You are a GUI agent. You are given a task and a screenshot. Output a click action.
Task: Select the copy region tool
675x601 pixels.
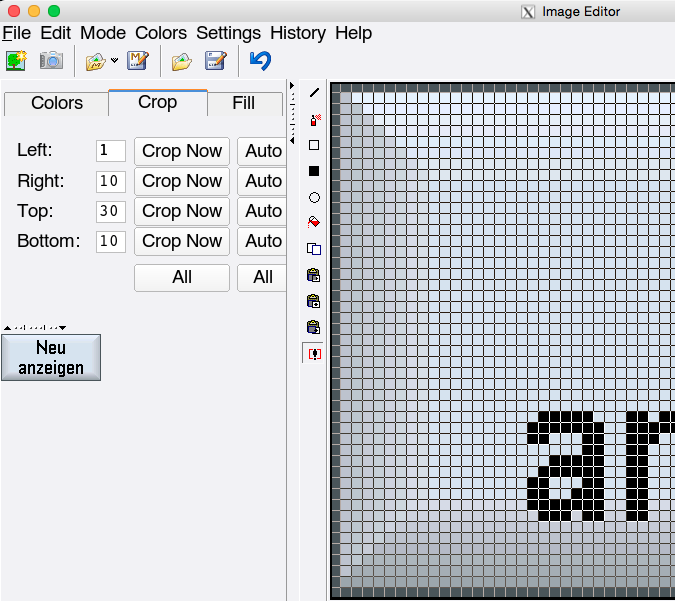pyautogui.click(x=314, y=249)
